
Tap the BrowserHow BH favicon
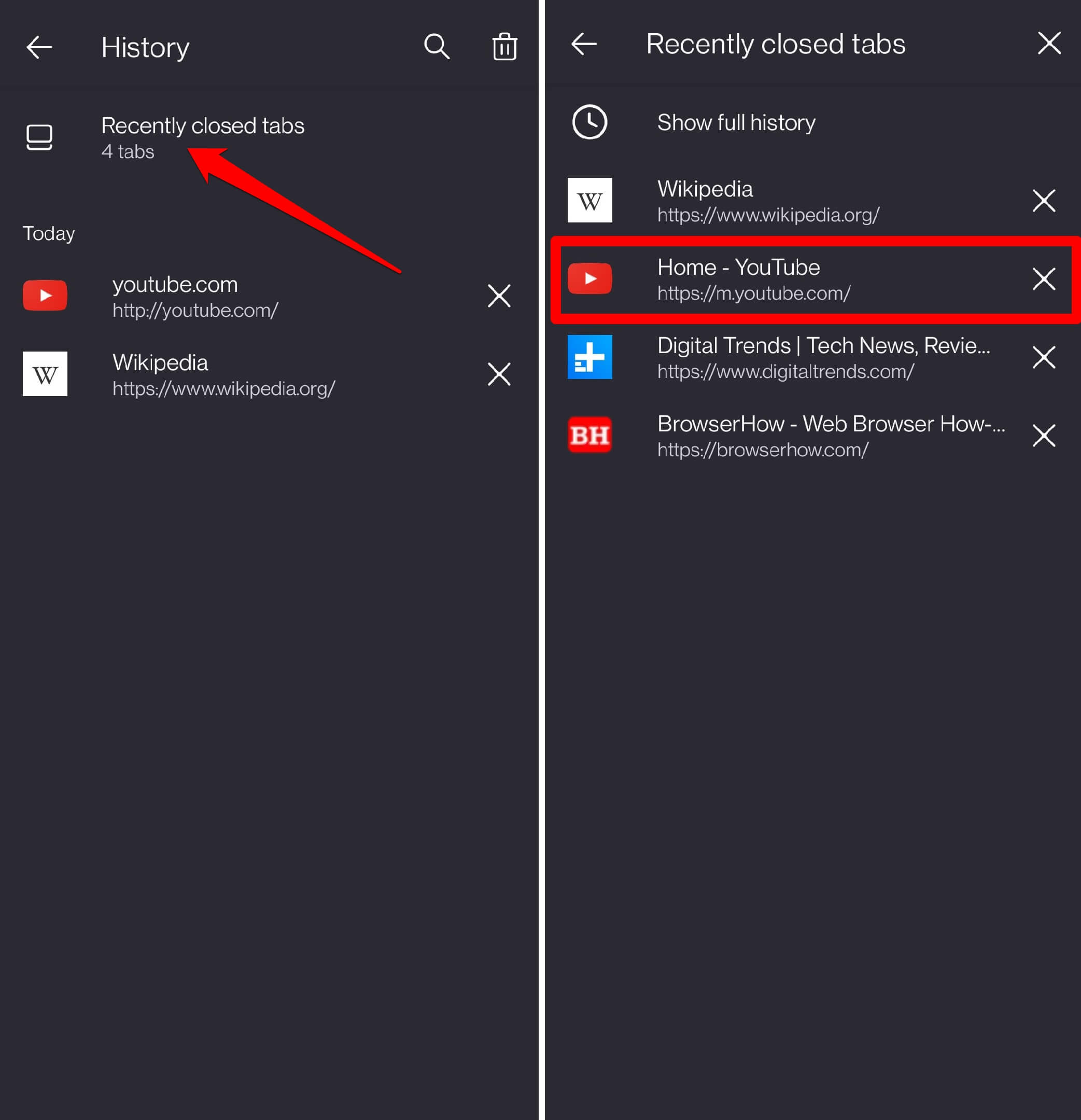589,435
